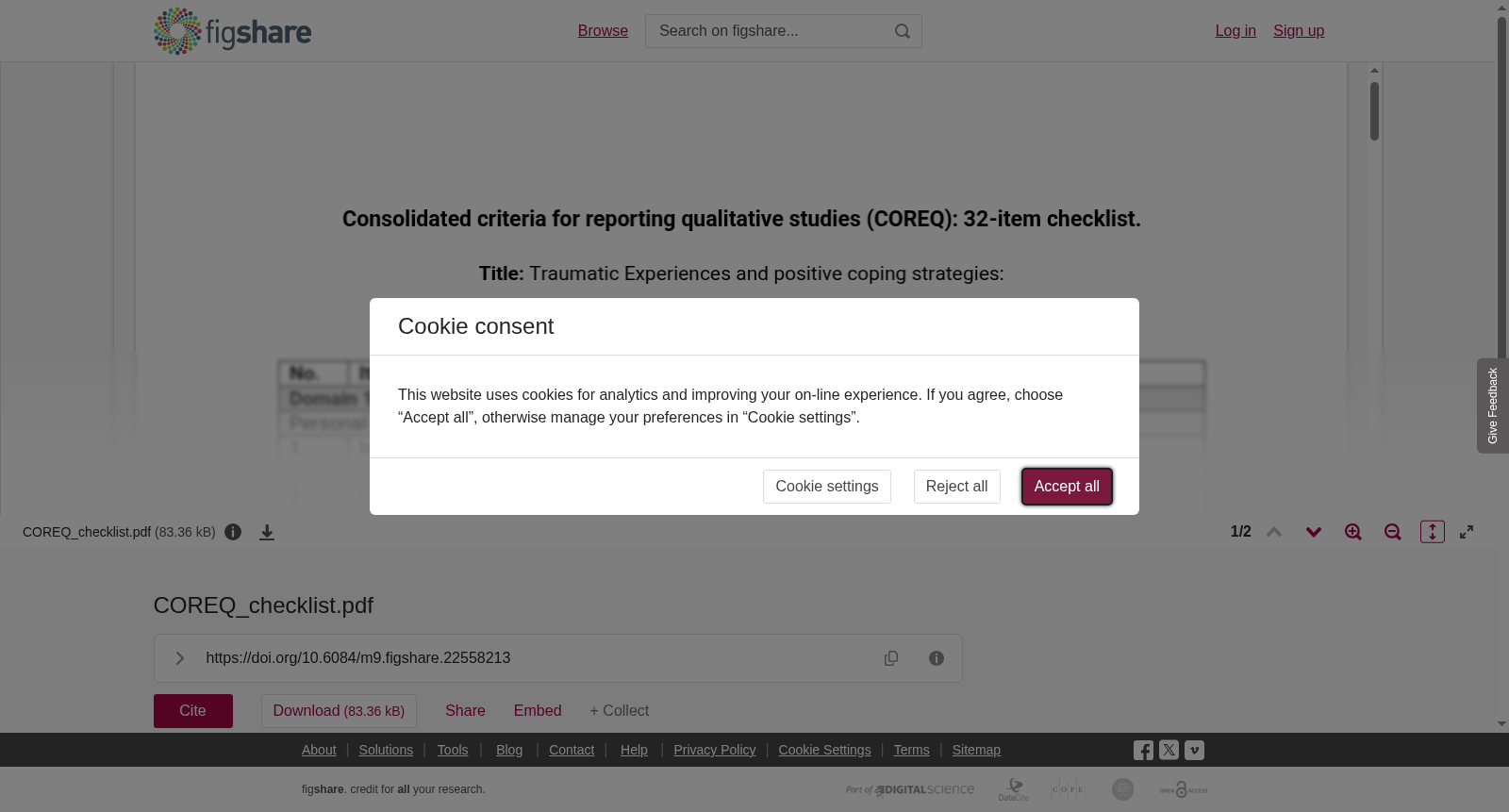
Task: Open the Browse link
Action: [x=603, y=31]
